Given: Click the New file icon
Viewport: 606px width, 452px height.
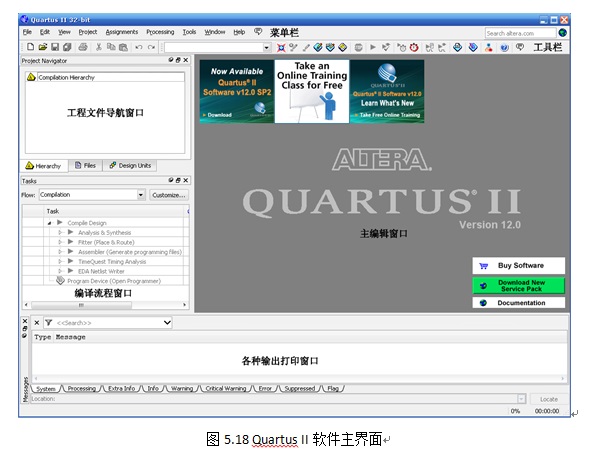Looking at the screenshot, I should [x=30, y=47].
